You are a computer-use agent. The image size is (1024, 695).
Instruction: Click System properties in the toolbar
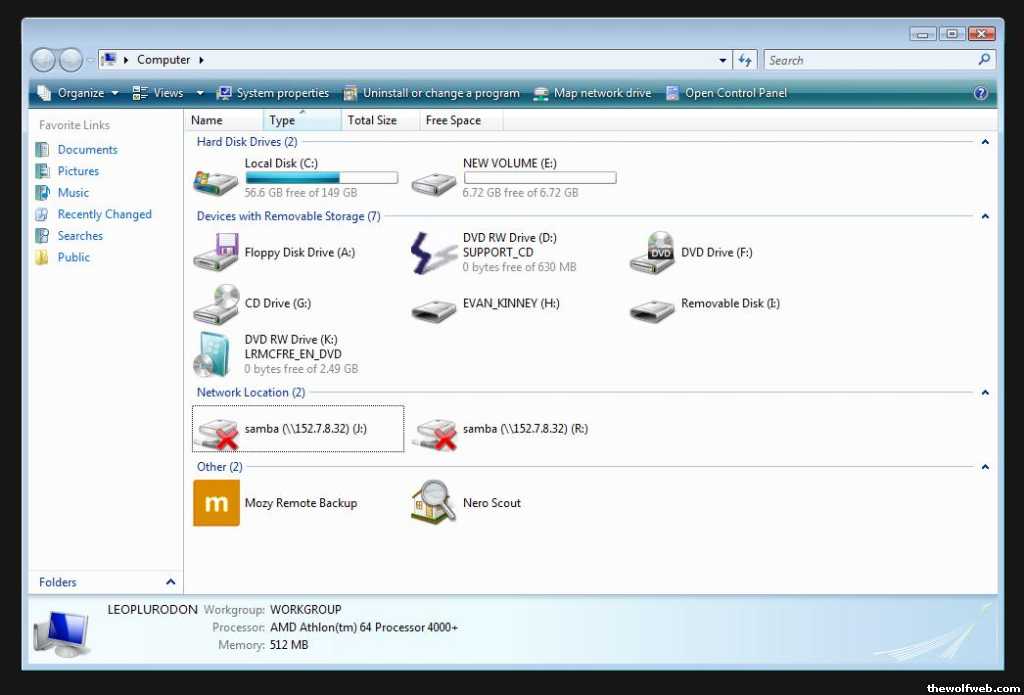273,93
